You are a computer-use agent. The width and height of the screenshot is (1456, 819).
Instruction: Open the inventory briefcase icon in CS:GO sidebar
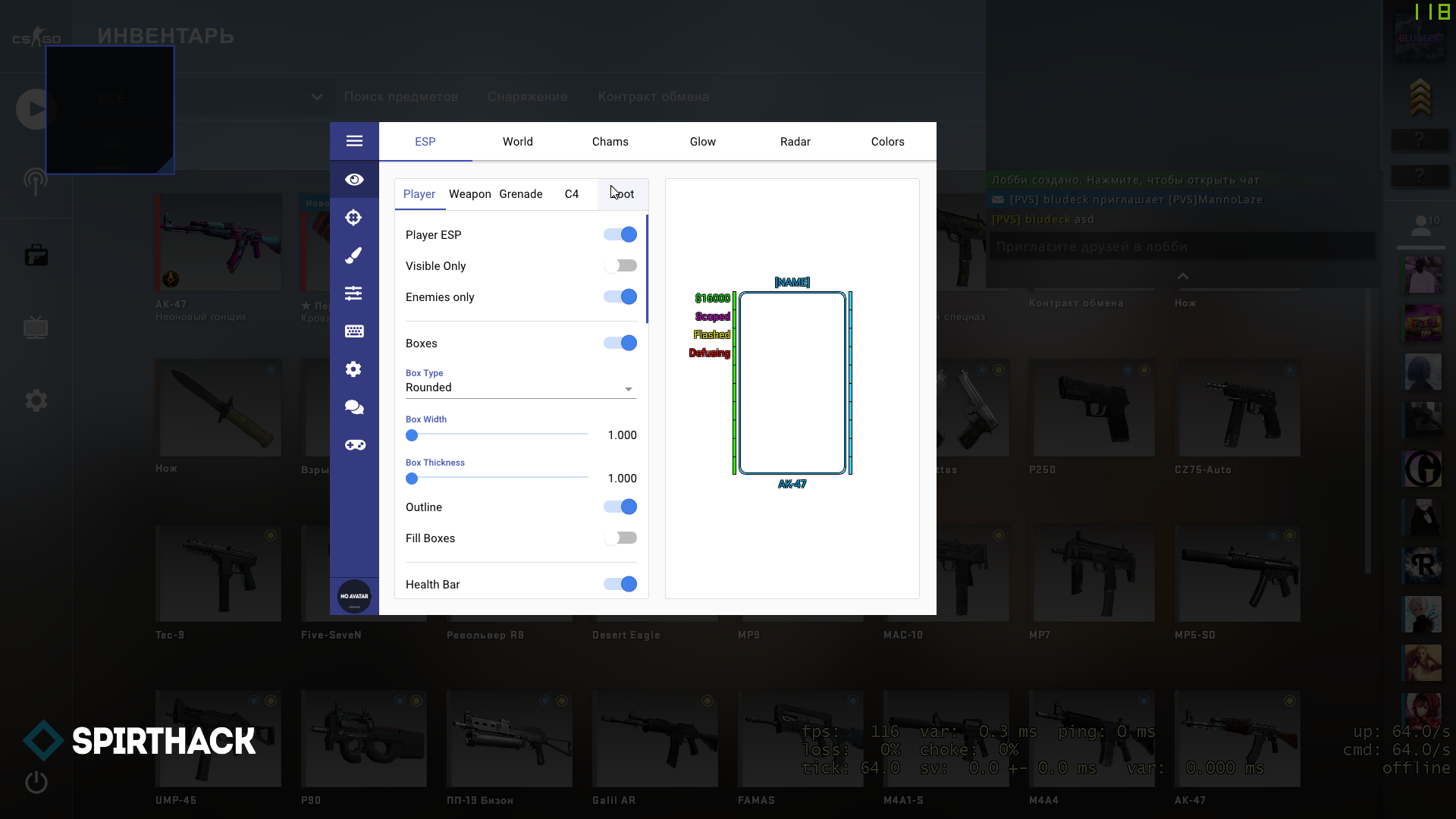click(36, 255)
